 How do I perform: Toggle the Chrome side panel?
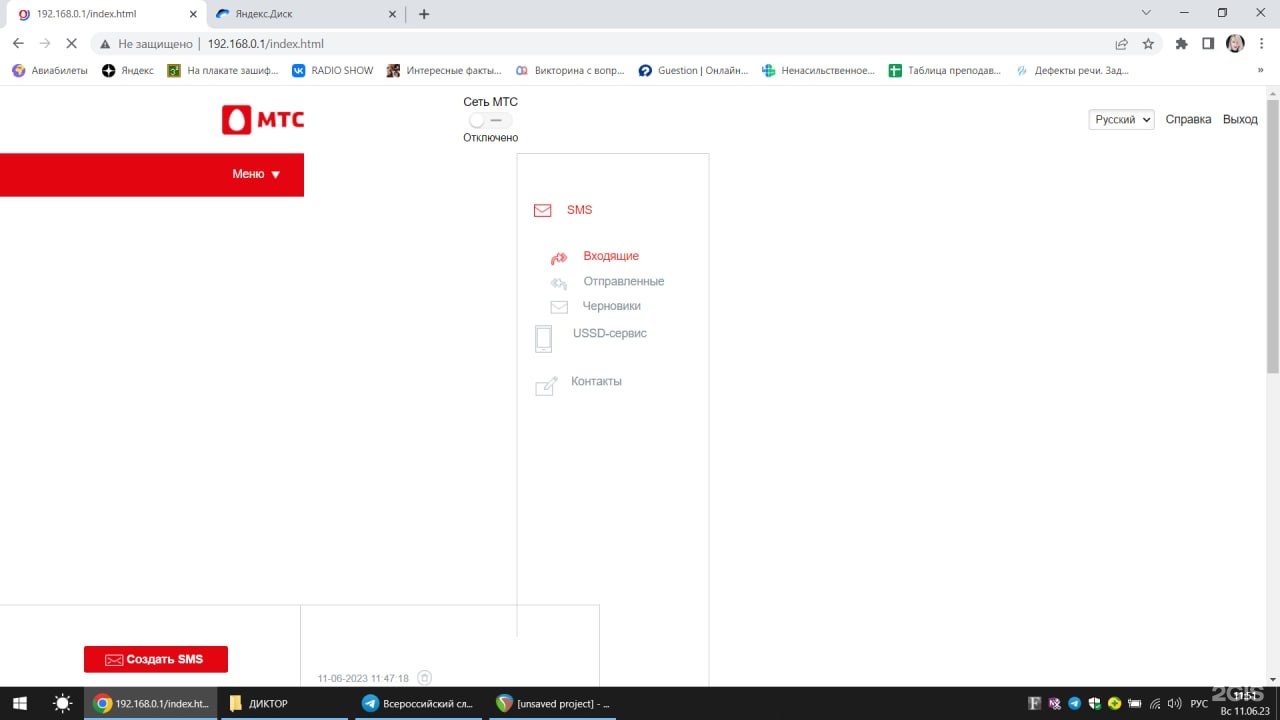click(x=1208, y=44)
